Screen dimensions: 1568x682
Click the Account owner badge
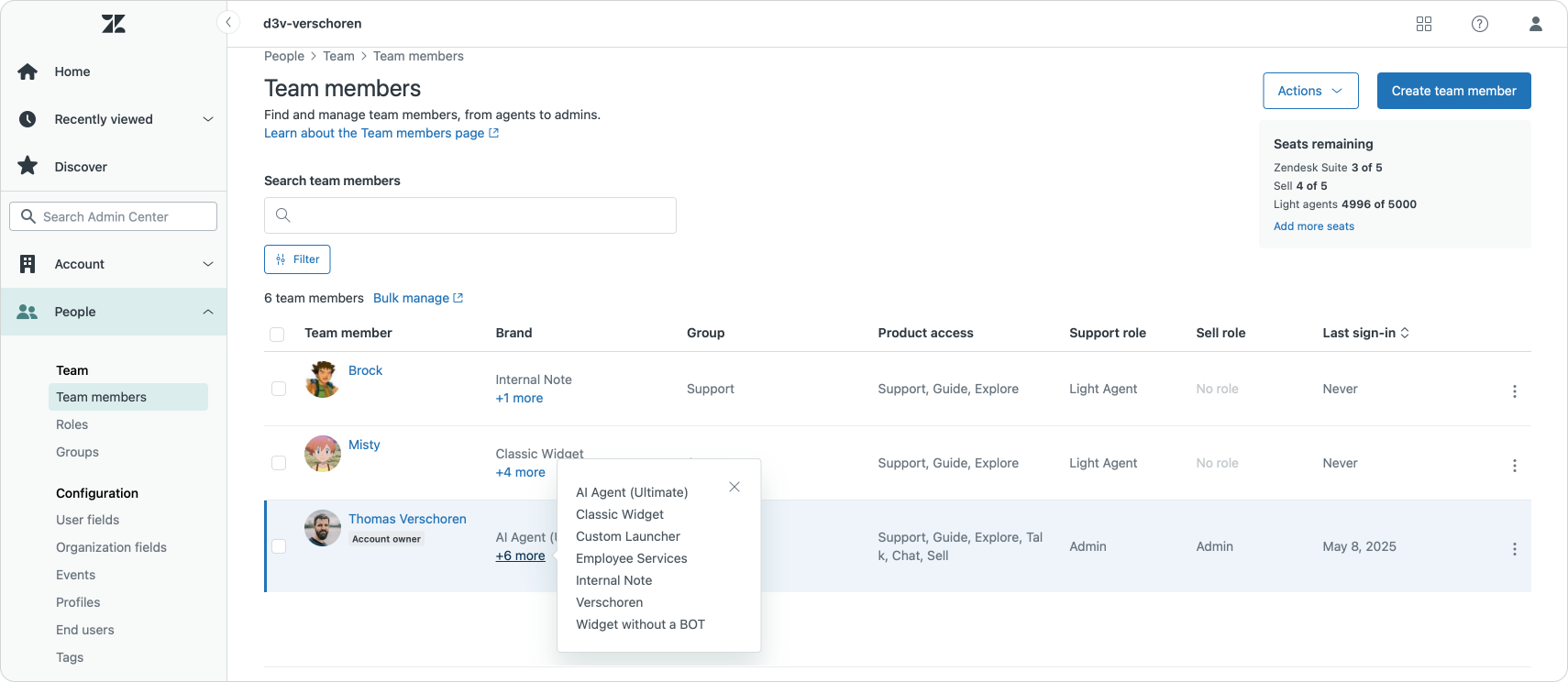pos(386,539)
